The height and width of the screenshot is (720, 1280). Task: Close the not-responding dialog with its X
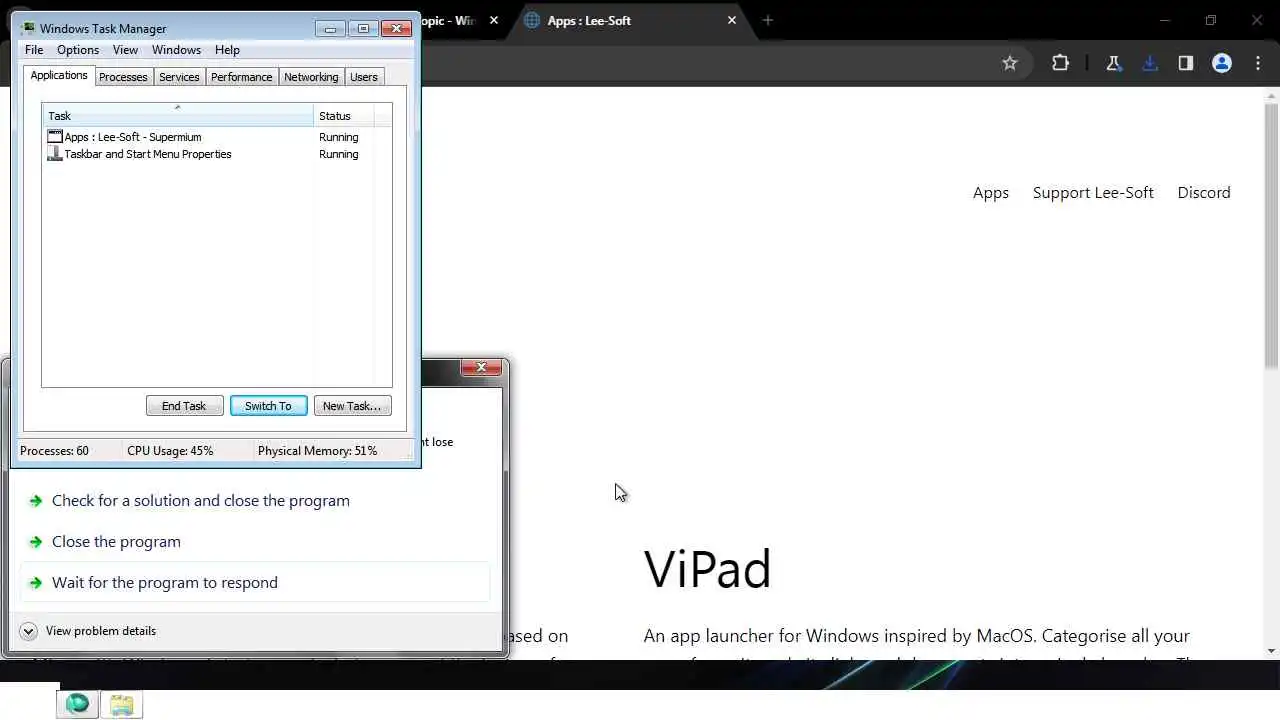point(481,368)
